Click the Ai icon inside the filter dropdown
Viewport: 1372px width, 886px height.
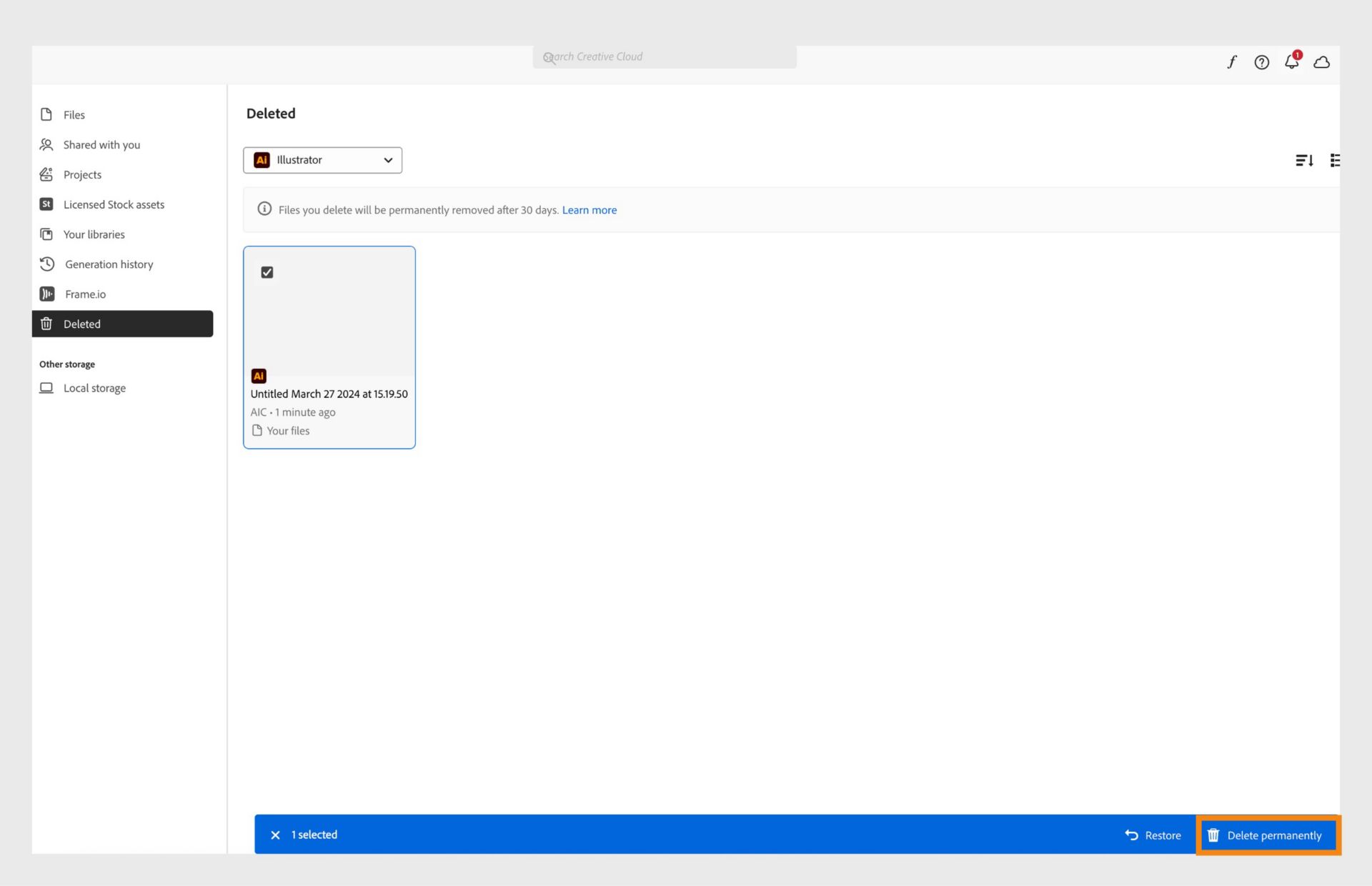pos(262,160)
